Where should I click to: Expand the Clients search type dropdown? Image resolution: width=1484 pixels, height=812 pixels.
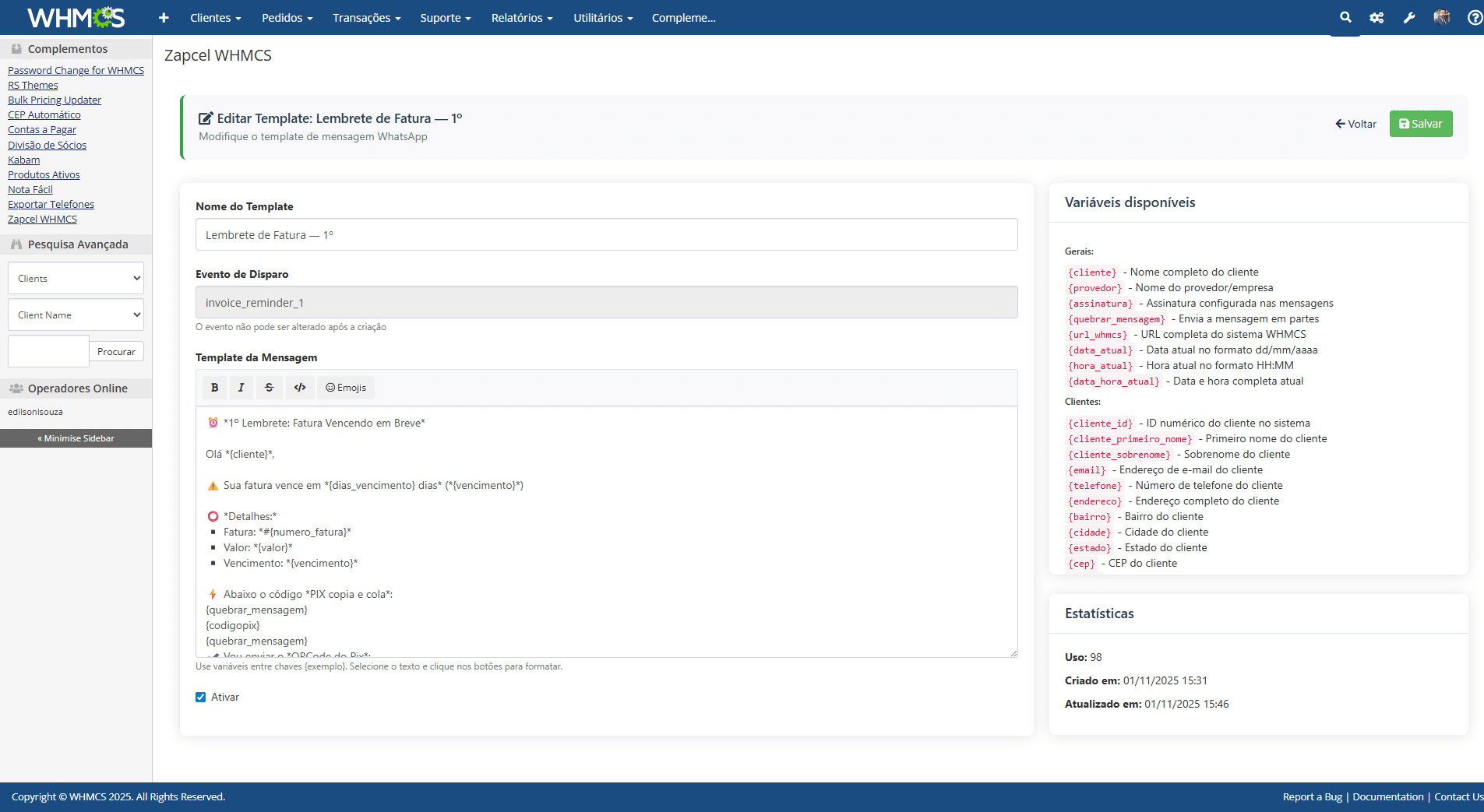click(76, 279)
